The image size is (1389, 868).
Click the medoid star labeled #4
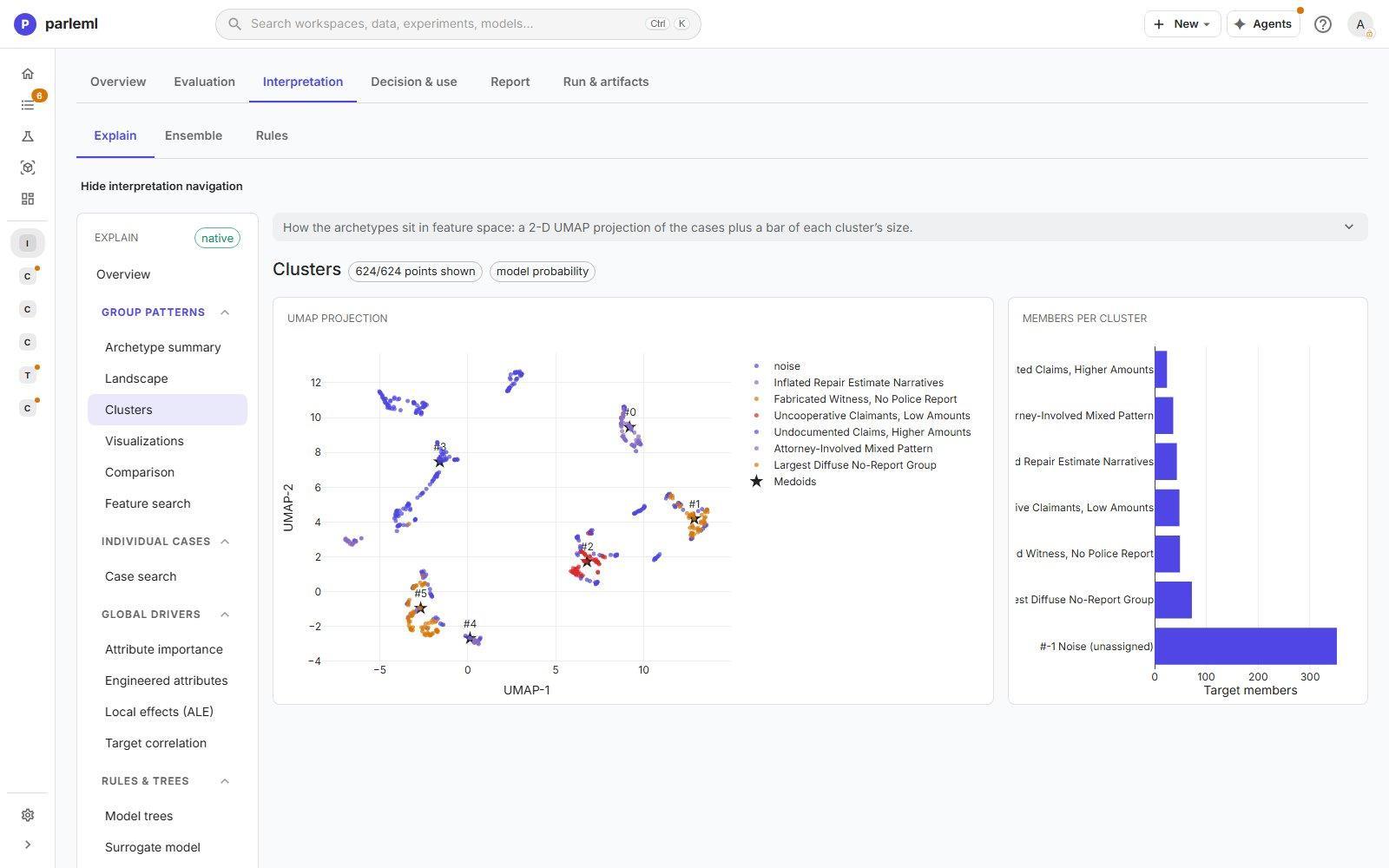pos(470,638)
